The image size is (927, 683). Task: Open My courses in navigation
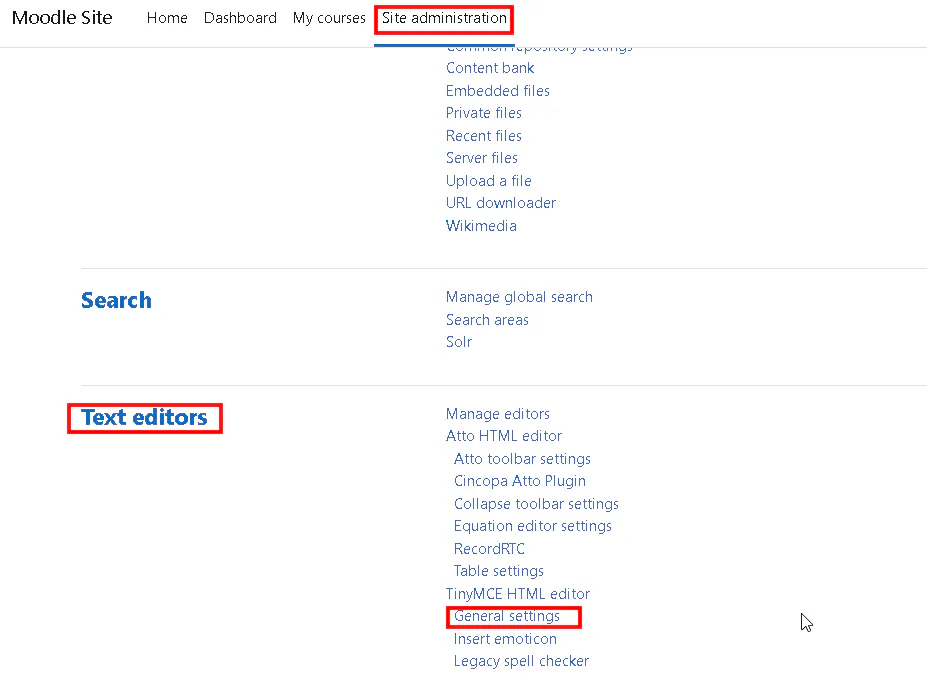pos(329,18)
